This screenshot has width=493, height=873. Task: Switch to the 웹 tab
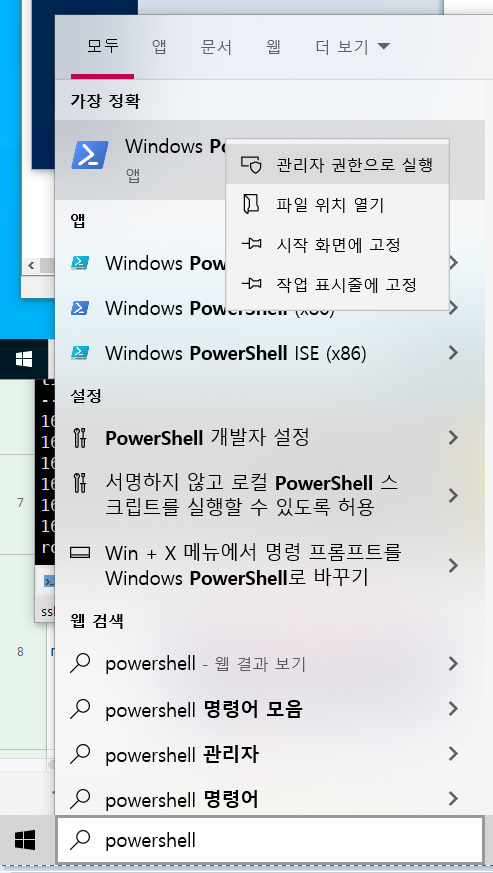click(273, 47)
